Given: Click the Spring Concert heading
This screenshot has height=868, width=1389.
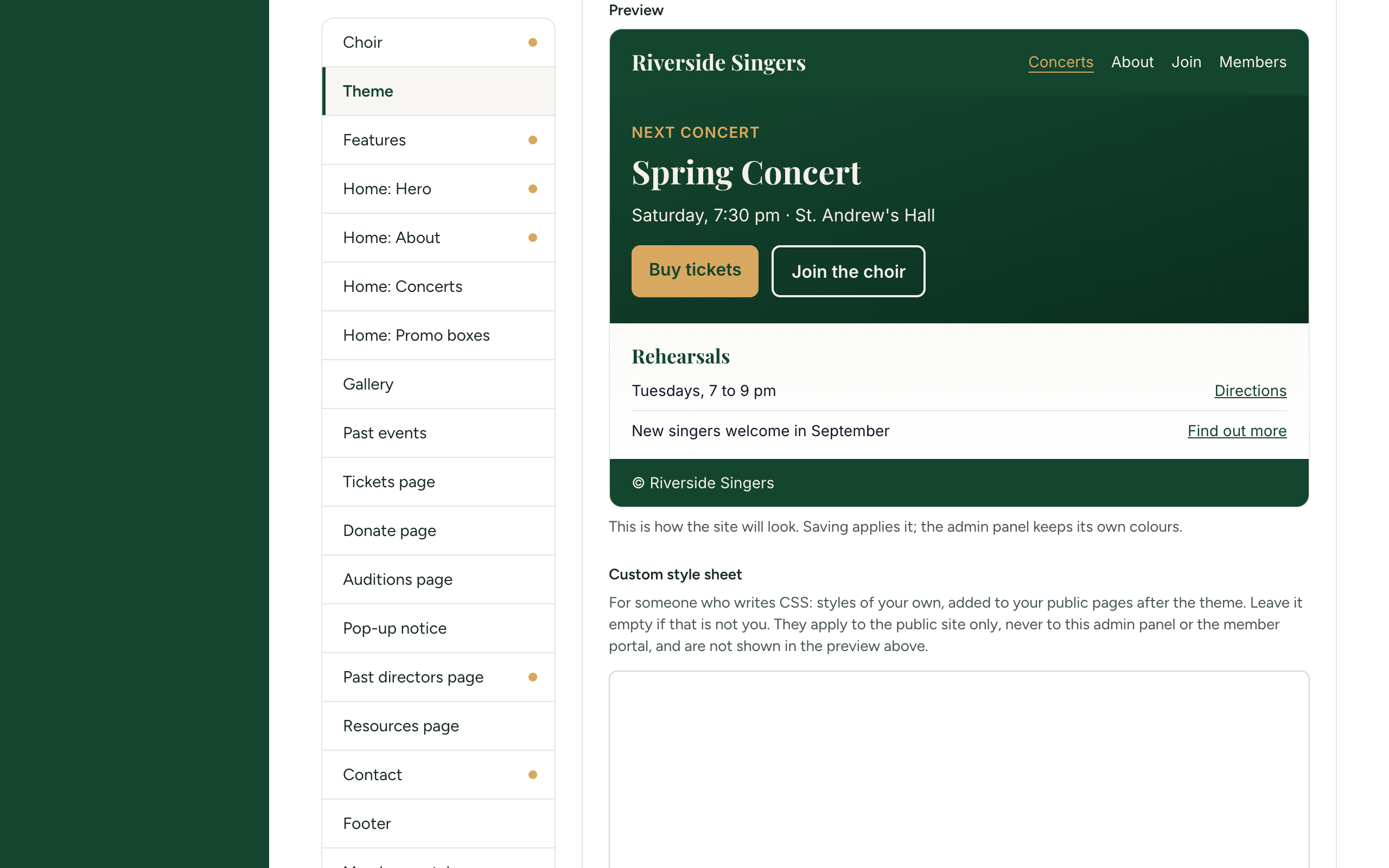Looking at the screenshot, I should (x=746, y=172).
